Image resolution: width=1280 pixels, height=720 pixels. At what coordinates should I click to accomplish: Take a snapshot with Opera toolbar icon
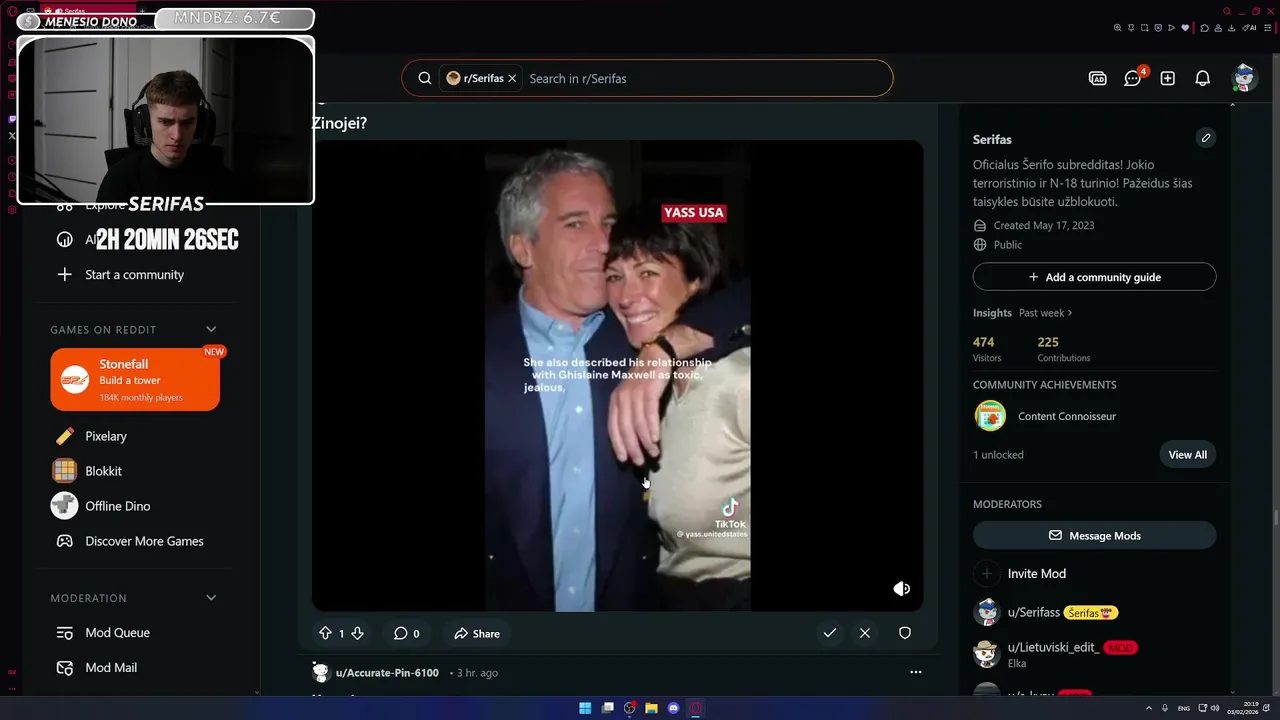point(1145,28)
